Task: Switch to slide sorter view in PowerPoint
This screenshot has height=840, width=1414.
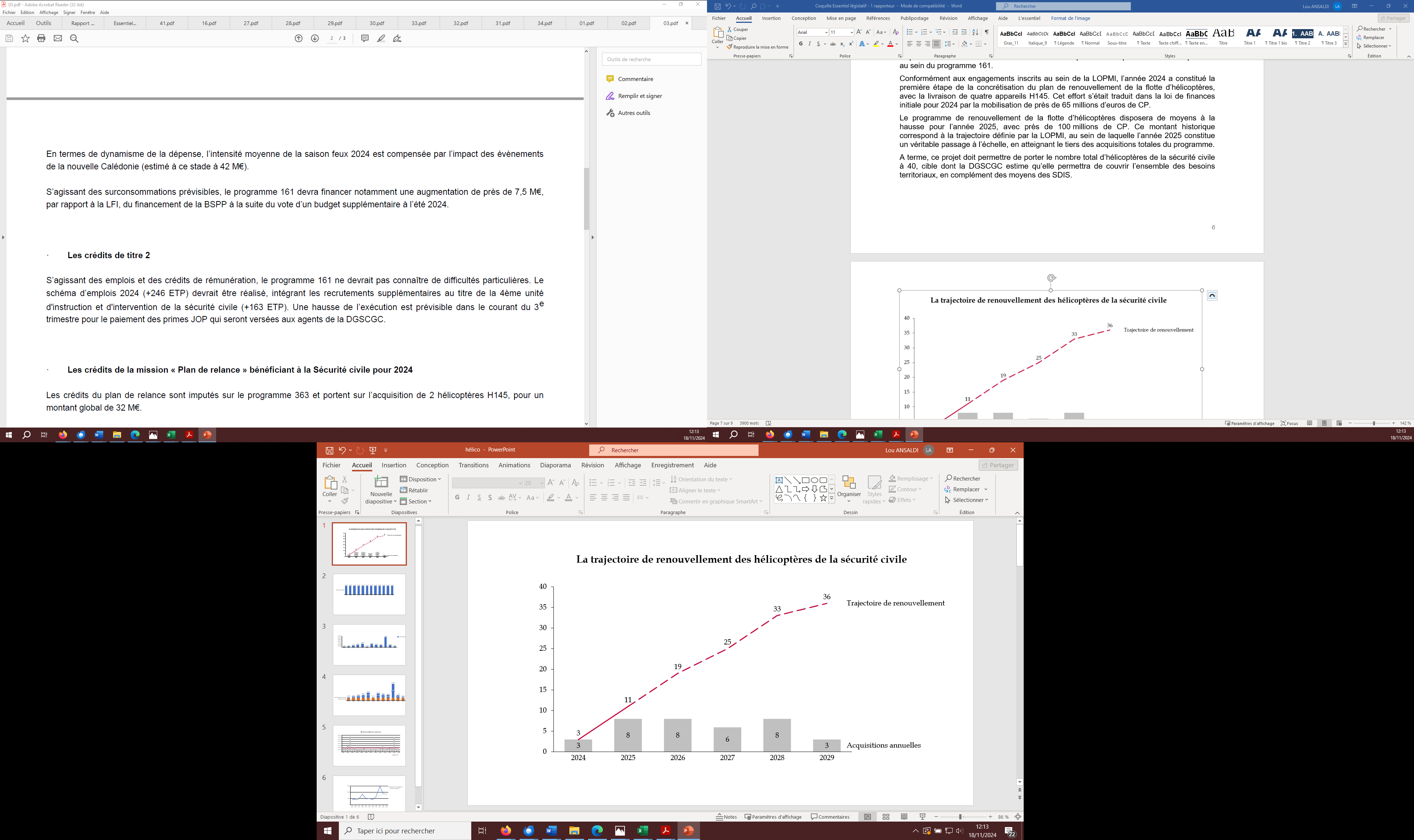Action: pyautogui.click(x=886, y=817)
